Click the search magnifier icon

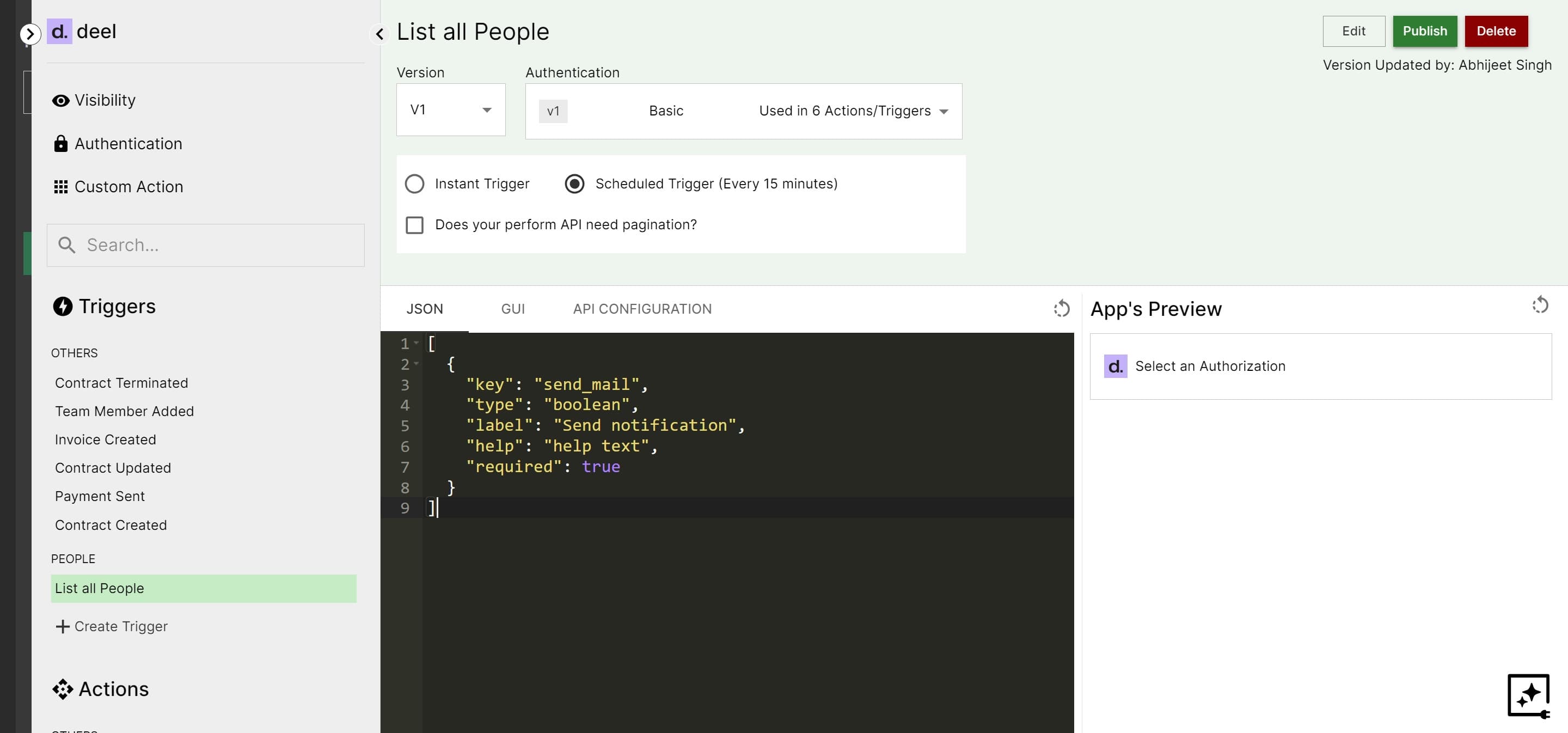pyautogui.click(x=66, y=245)
